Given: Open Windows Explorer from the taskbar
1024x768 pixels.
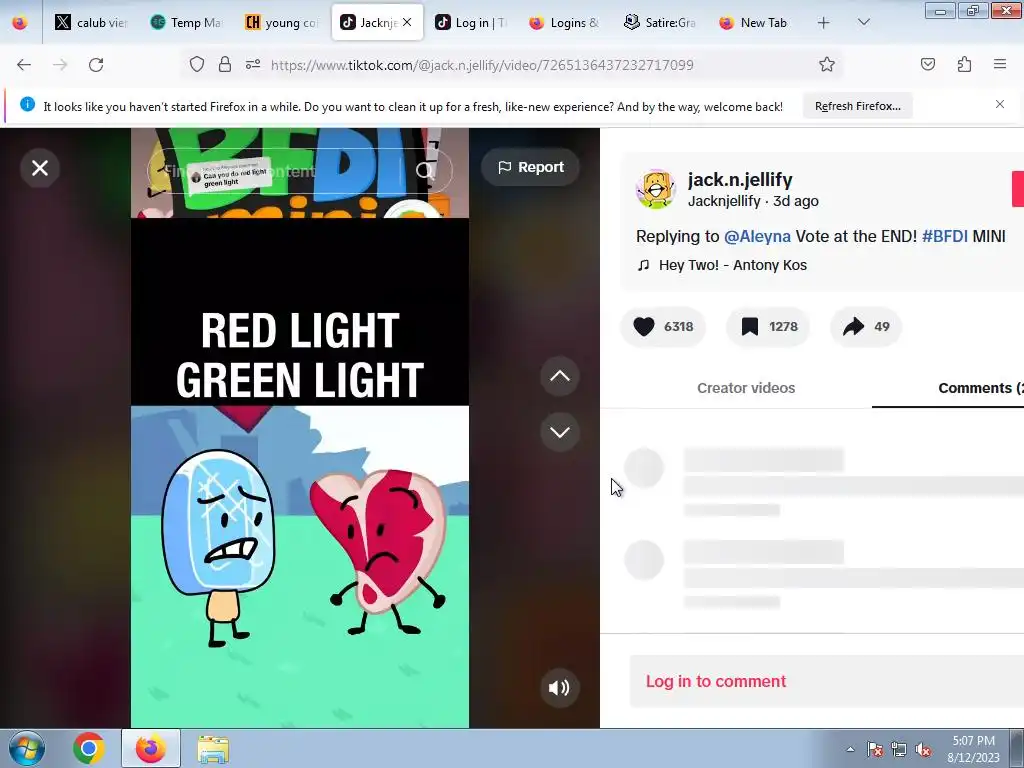Looking at the screenshot, I should coord(213,749).
